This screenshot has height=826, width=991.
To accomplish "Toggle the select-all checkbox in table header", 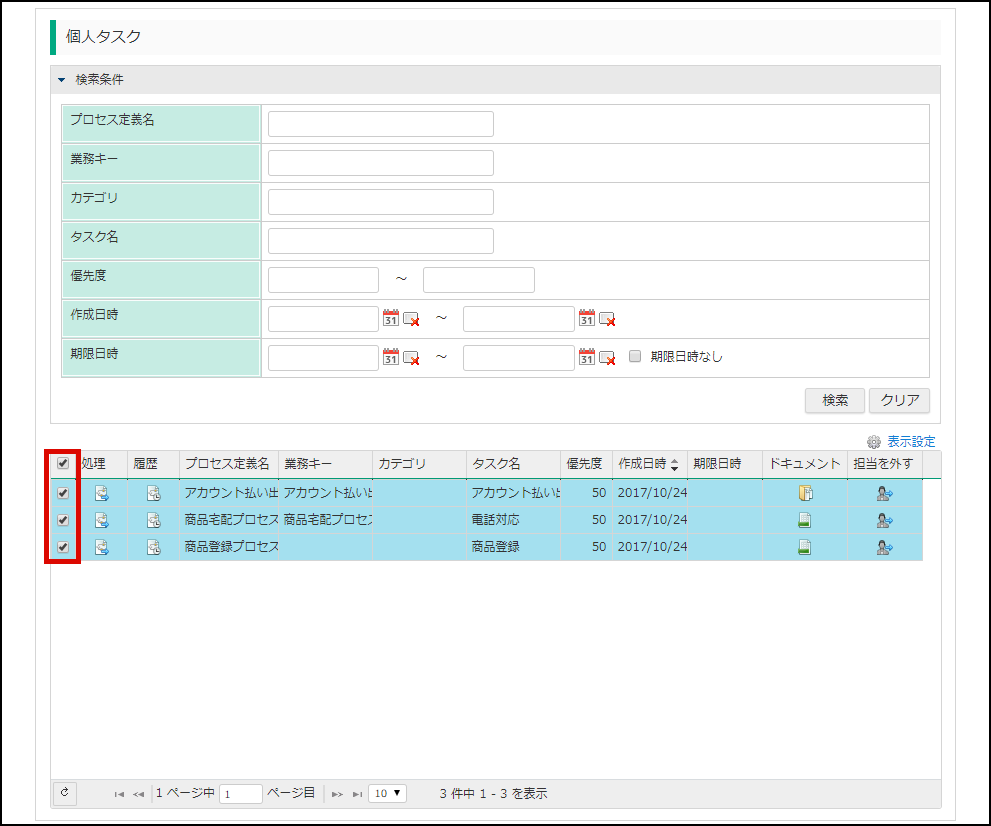I will point(63,464).
